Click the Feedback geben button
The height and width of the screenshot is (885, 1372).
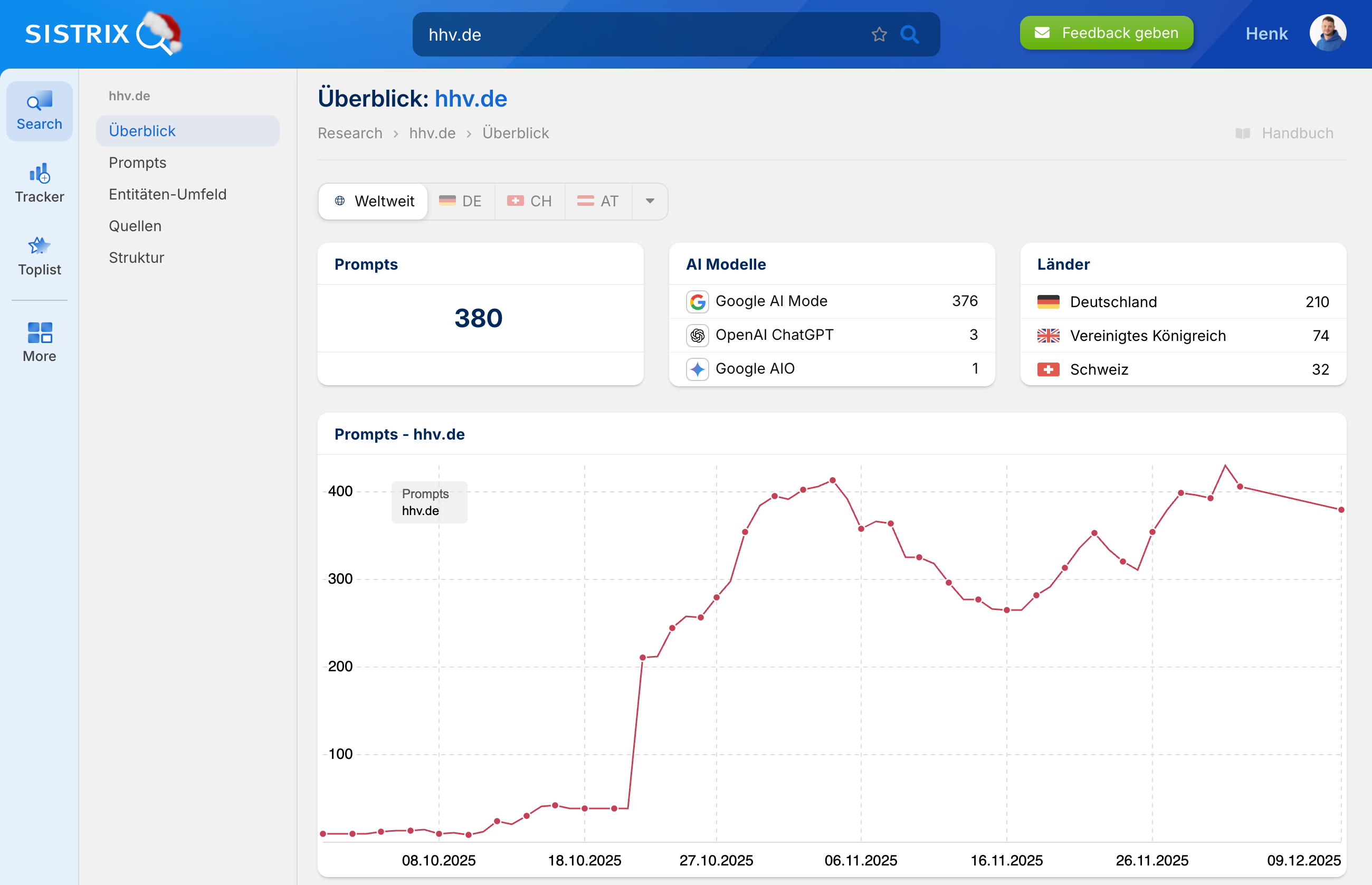point(1106,33)
